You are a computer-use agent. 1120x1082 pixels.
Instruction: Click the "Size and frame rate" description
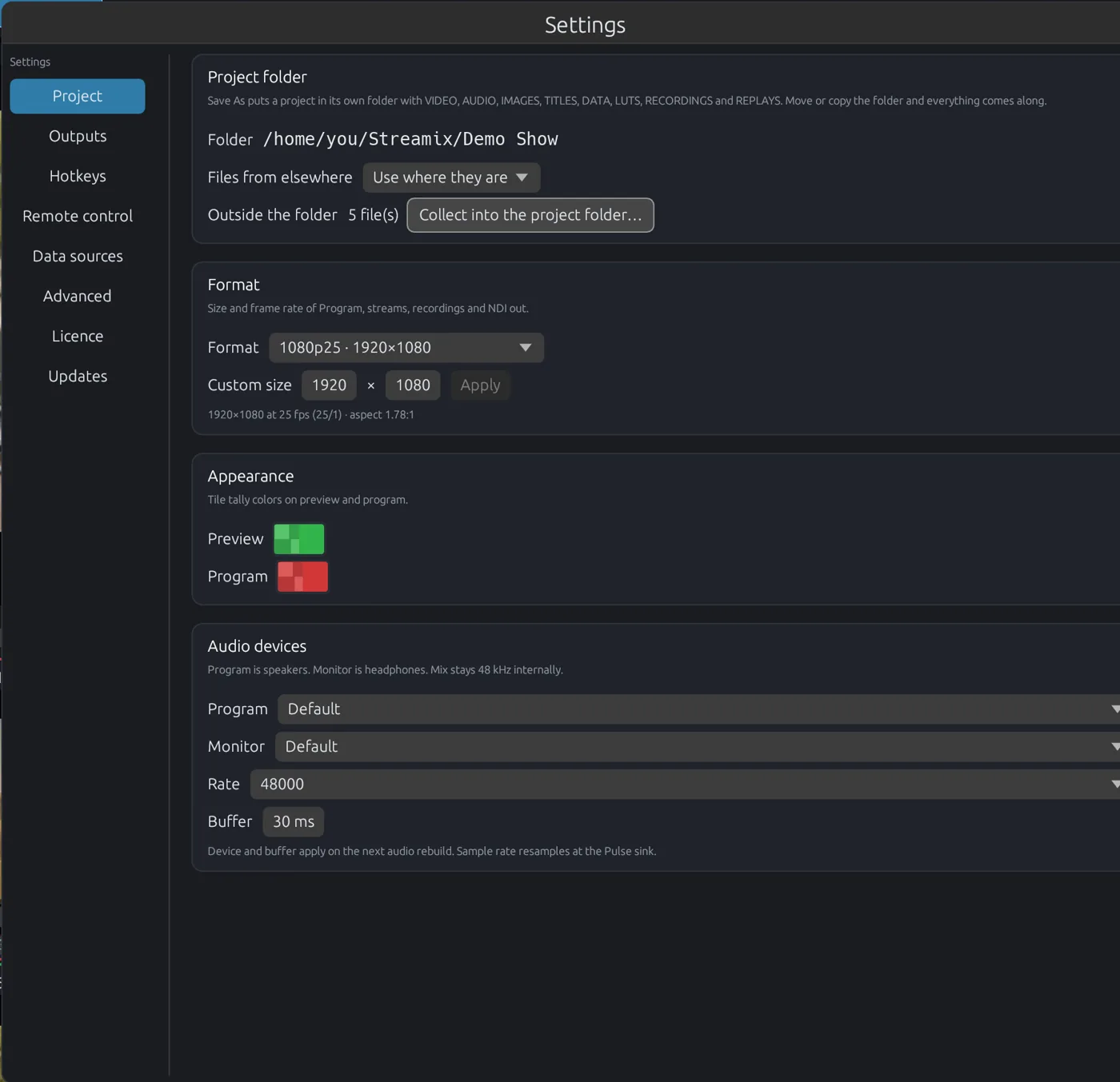tap(368, 309)
